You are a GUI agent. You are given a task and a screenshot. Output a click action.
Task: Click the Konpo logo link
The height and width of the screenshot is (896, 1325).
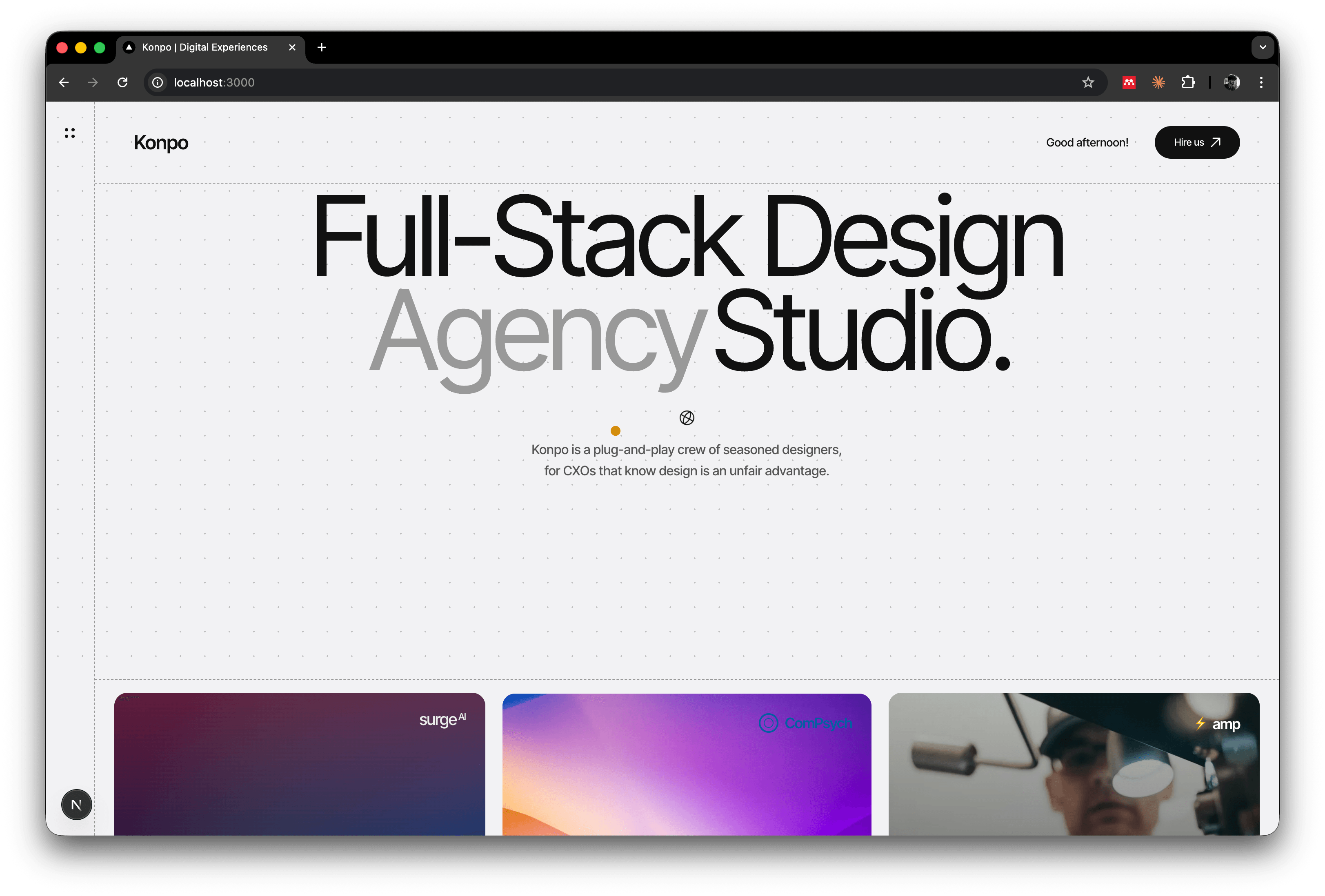[161, 142]
